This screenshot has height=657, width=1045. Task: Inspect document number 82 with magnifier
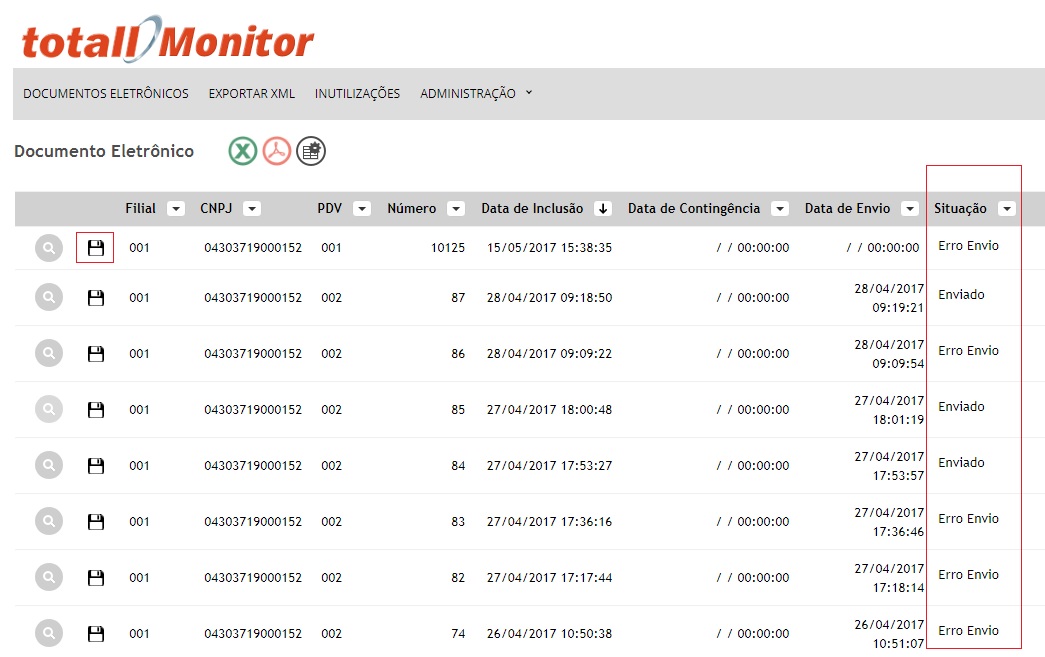click(x=49, y=577)
